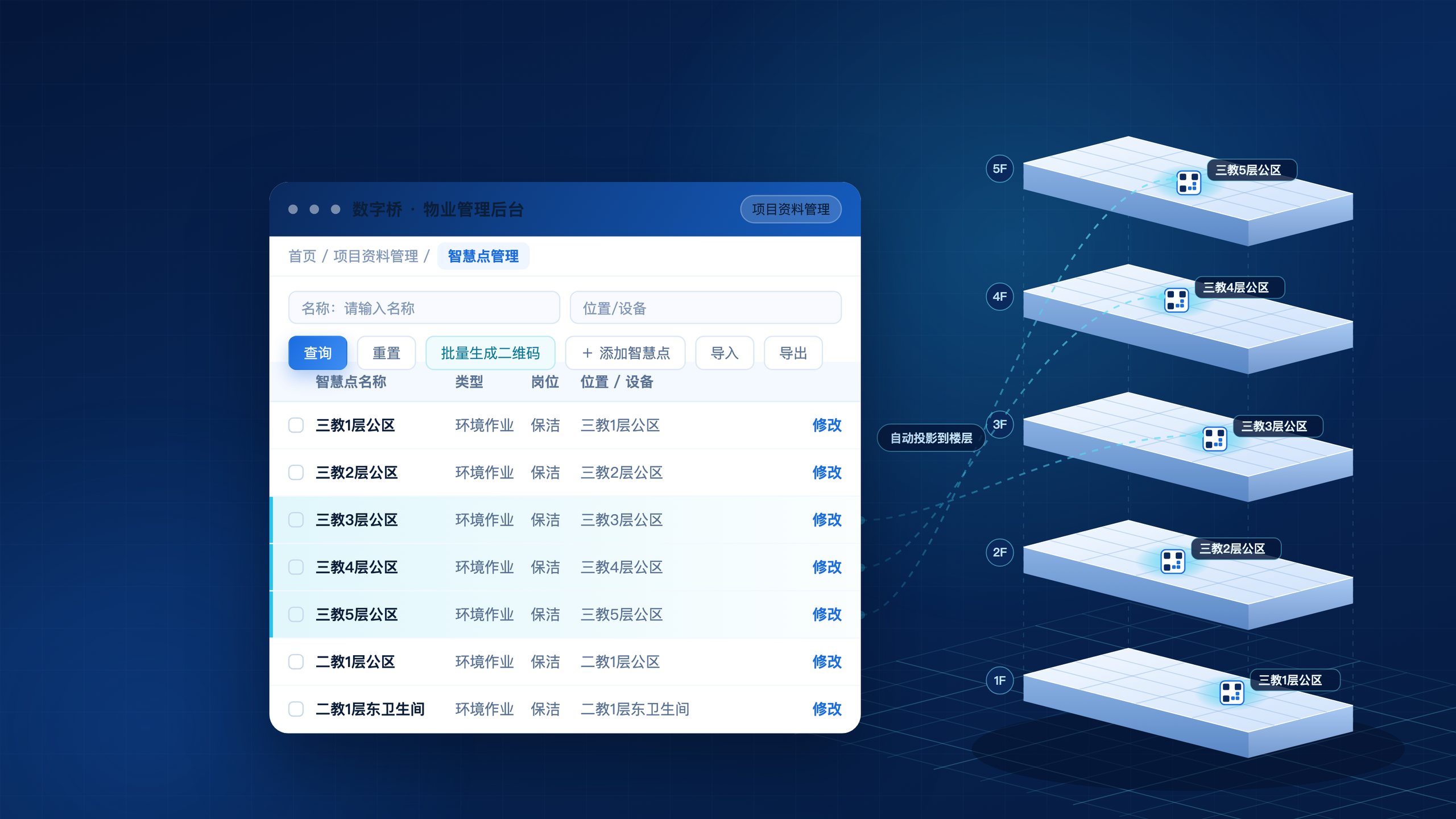Click the 类型 column header
The height and width of the screenshot is (819, 1456).
469,382
